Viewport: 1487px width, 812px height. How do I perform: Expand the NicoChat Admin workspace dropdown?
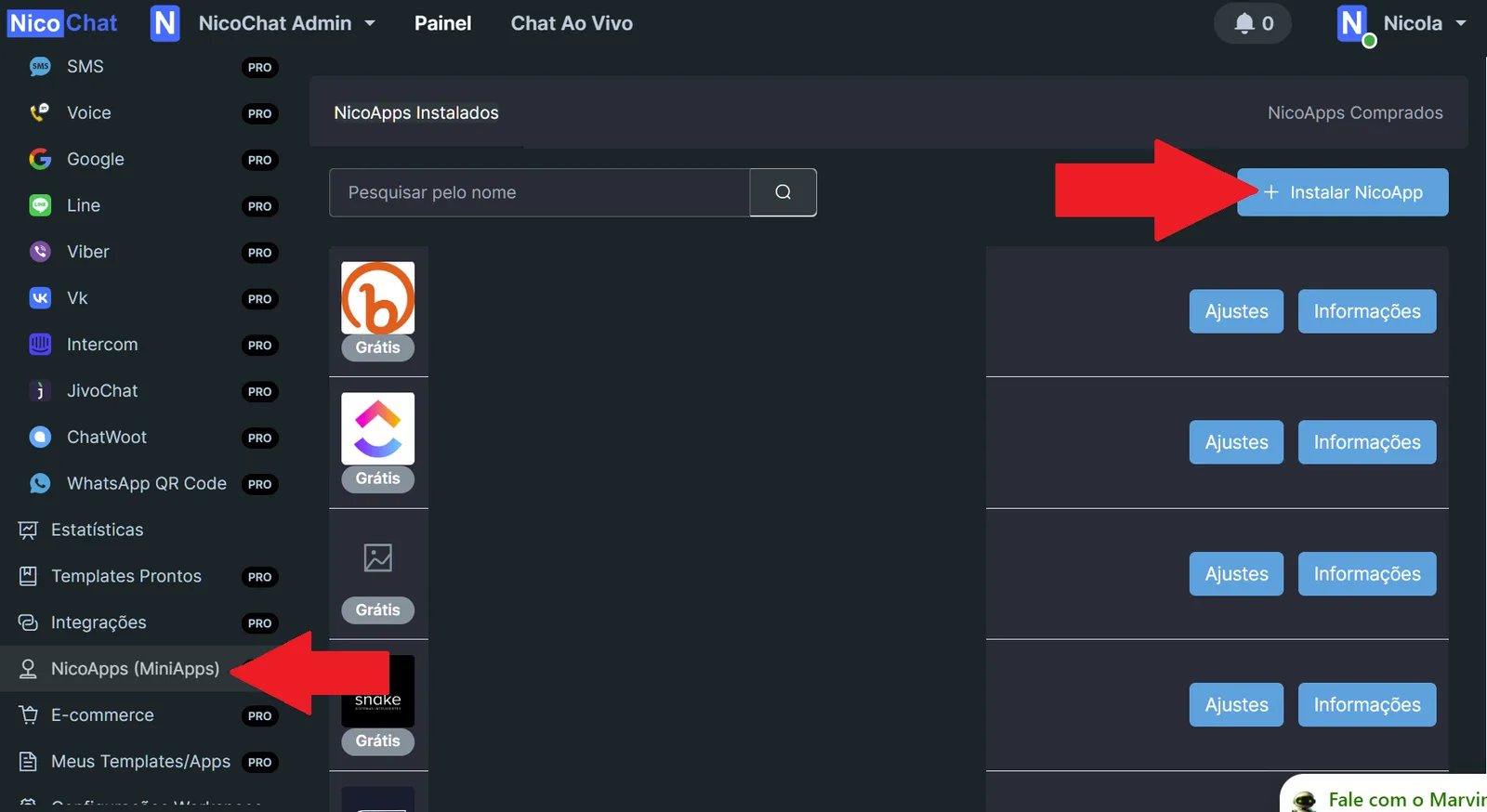[x=370, y=23]
